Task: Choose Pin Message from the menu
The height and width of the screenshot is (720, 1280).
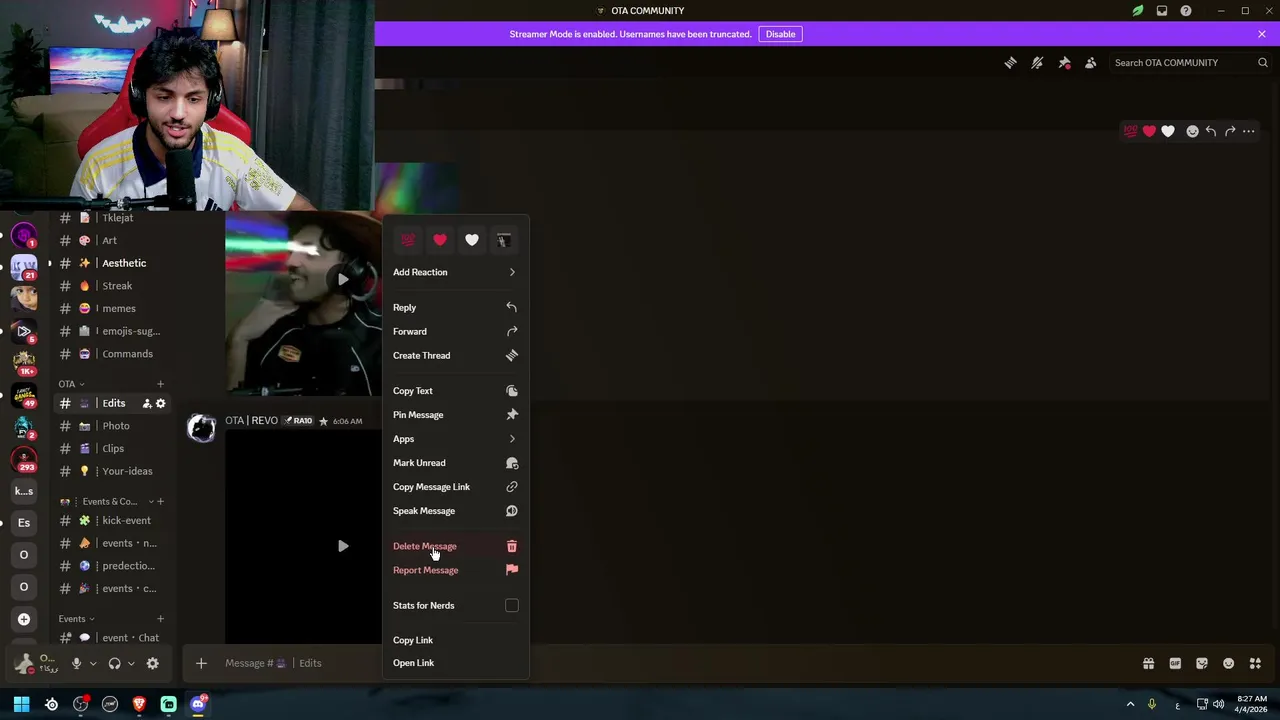Action: 455,415
